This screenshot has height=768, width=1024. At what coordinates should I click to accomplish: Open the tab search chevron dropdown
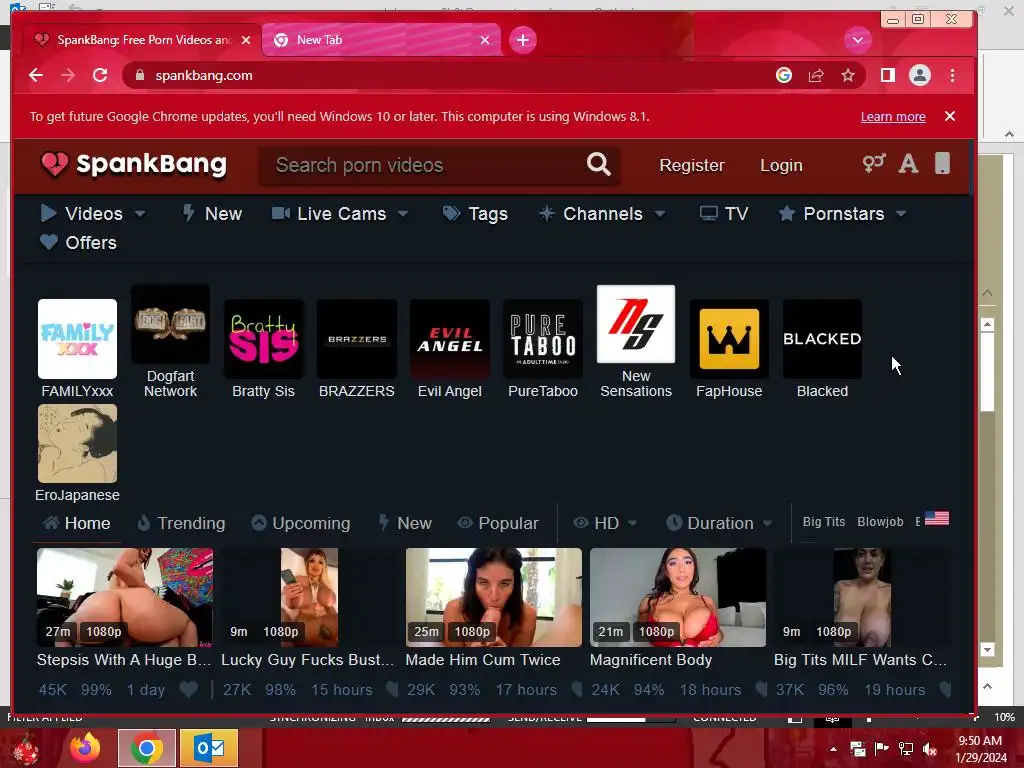[x=857, y=40]
